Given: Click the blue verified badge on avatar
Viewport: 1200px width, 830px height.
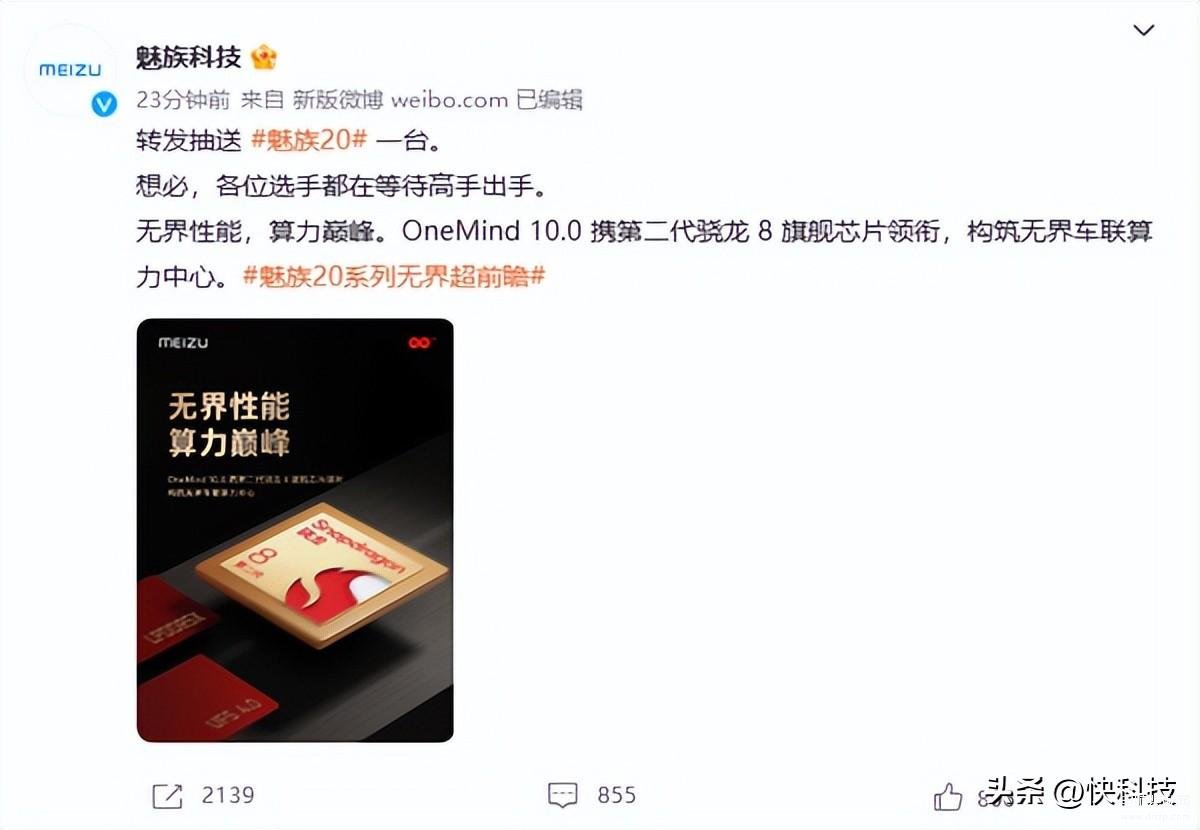Looking at the screenshot, I should 104,104.
